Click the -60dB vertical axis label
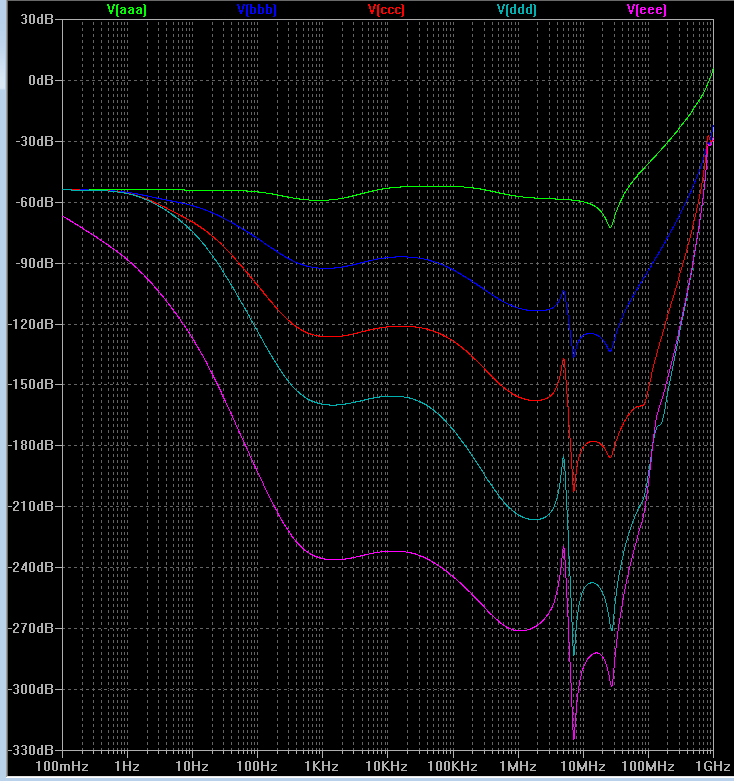The height and width of the screenshot is (781, 734). click(34, 202)
